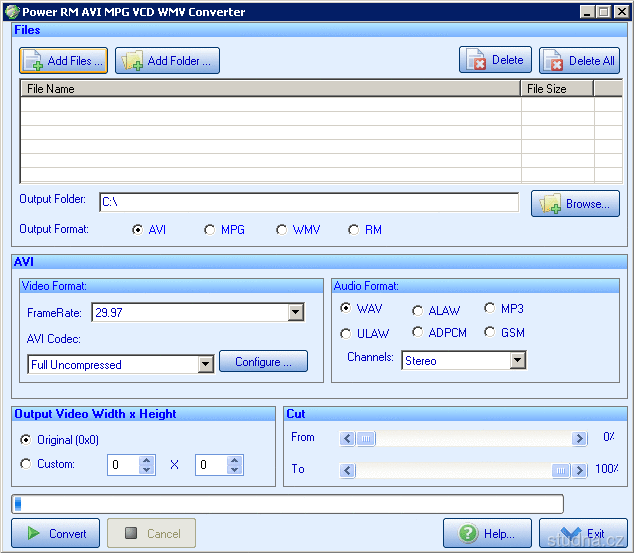Image resolution: width=634 pixels, height=553 pixels.
Task: Open the Channels Stereo dropdown
Action: tap(517, 360)
